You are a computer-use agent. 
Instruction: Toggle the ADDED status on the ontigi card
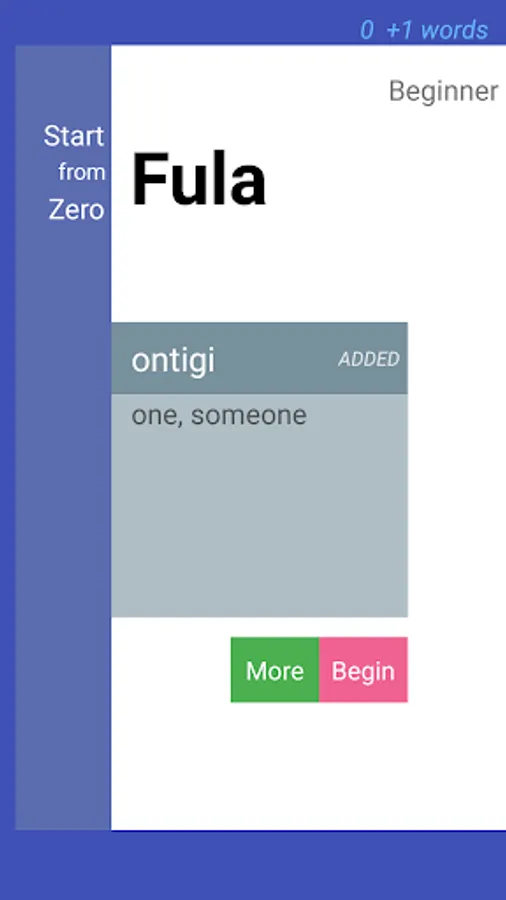[368, 359]
